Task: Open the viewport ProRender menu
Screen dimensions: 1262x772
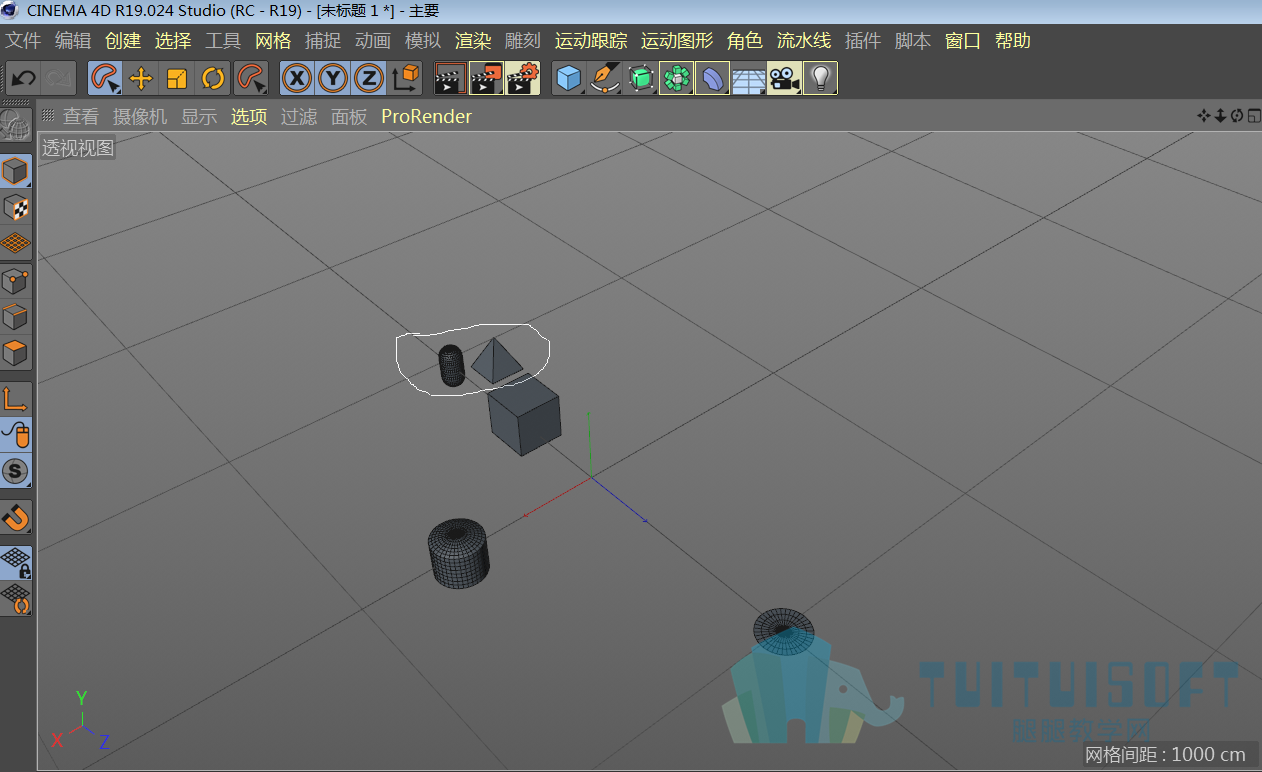Action: tap(426, 117)
